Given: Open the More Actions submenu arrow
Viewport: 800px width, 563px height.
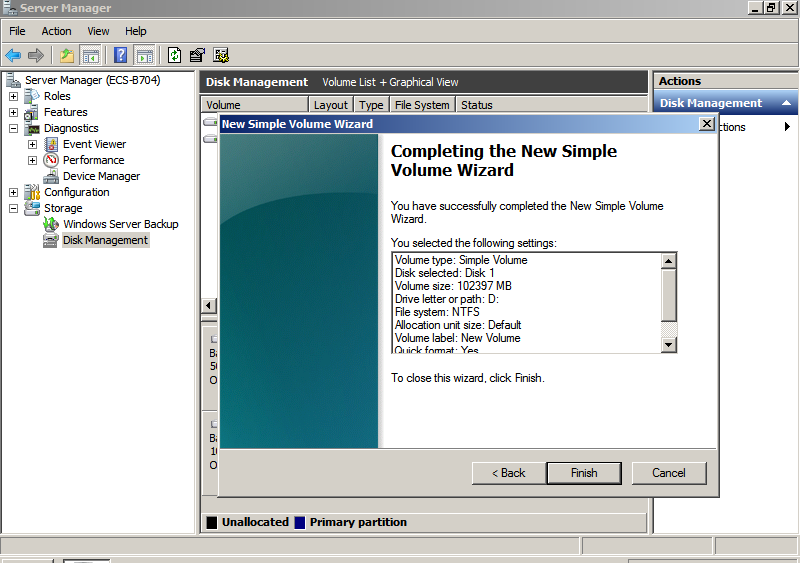Looking at the screenshot, I should pos(787,127).
